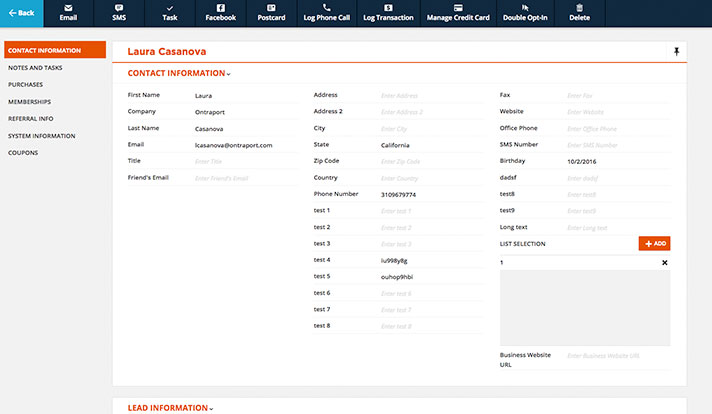Click the Fax field
The image size is (712, 414).
point(618,96)
